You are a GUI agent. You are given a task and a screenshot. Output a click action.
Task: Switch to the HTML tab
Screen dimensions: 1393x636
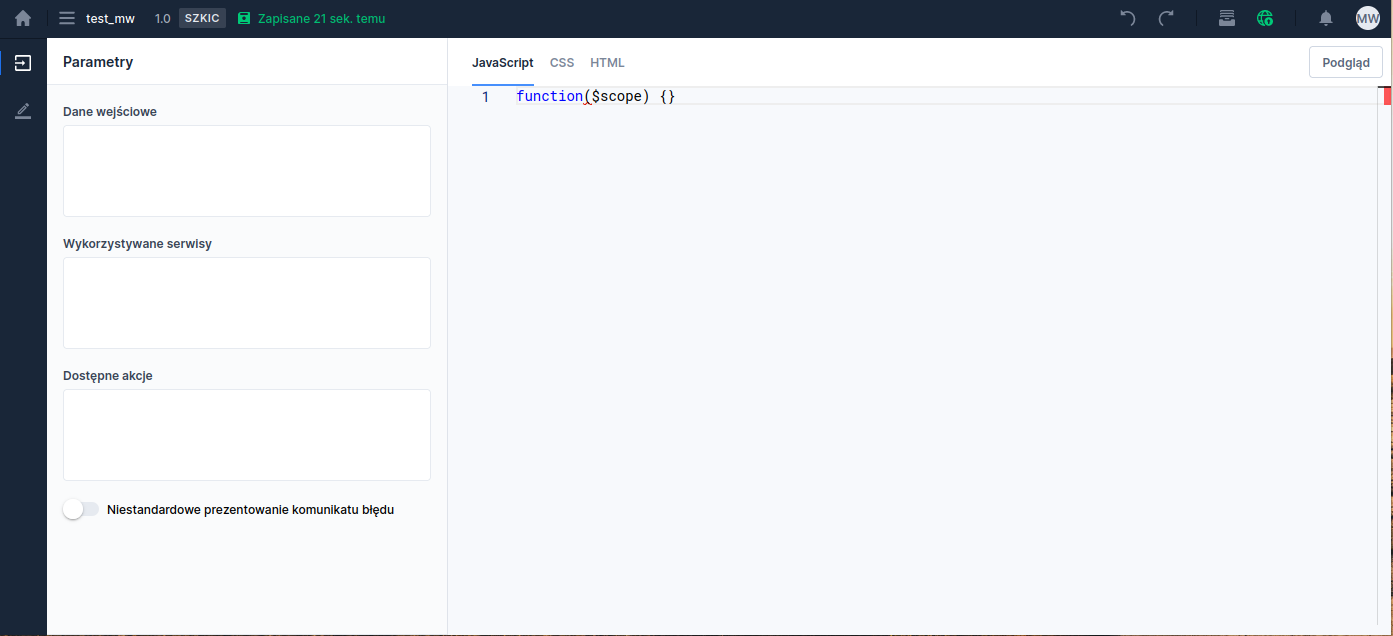tap(607, 63)
